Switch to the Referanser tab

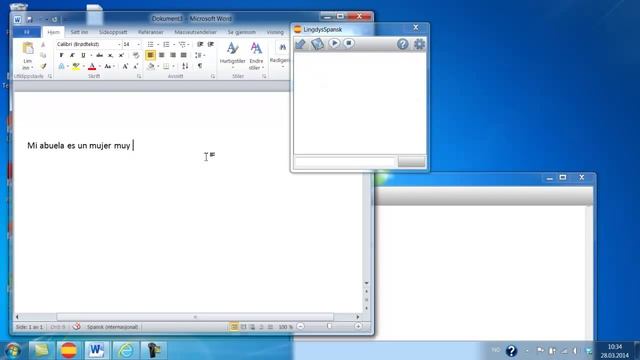(x=151, y=32)
